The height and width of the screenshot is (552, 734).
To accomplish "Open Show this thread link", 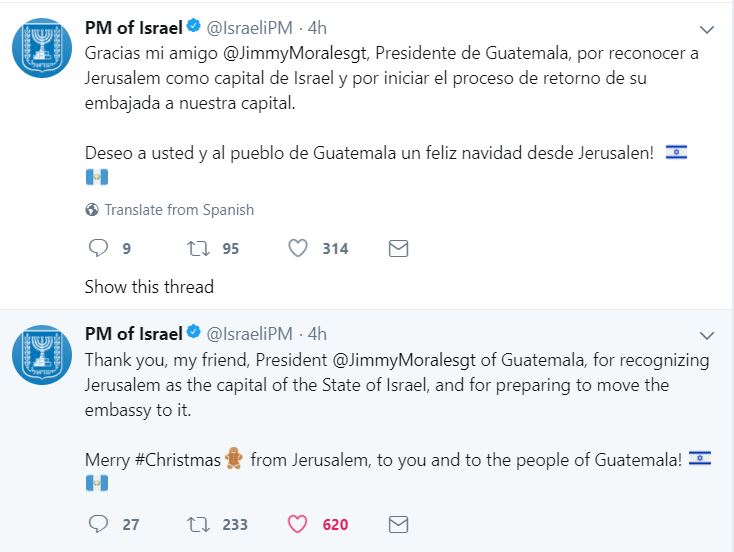I will pyautogui.click(x=149, y=287).
